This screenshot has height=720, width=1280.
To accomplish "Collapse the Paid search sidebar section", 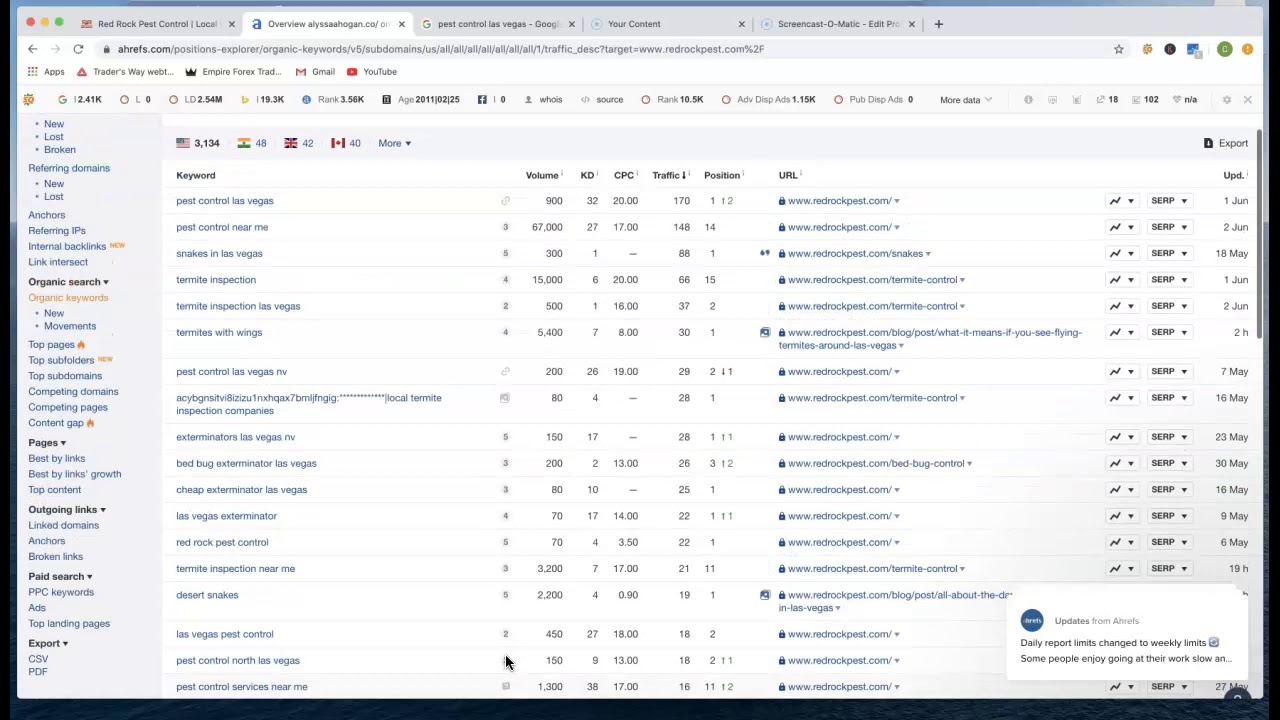I will click(x=60, y=577).
